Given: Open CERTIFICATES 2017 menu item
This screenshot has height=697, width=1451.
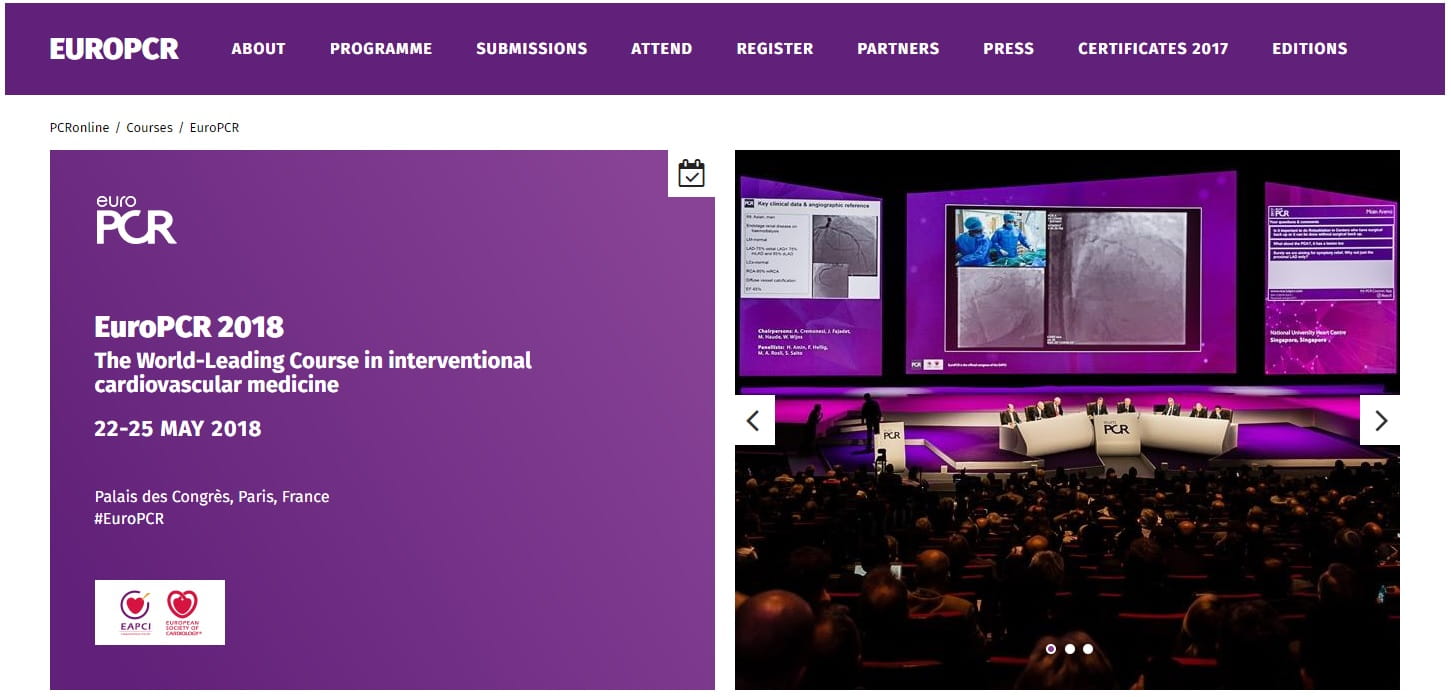Looking at the screenshot, I should [1153, 48].
